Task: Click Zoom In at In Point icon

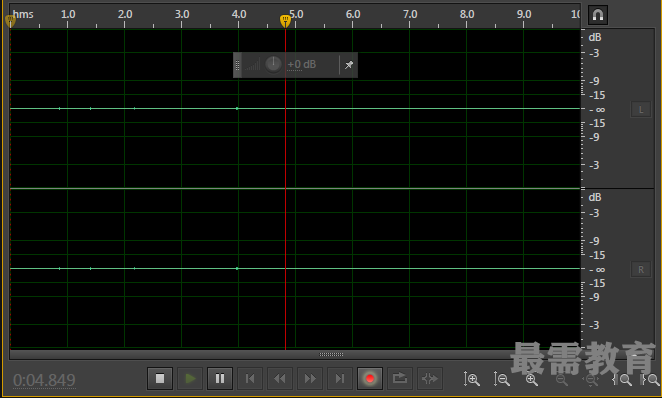Action: click(x=622, y=379)
